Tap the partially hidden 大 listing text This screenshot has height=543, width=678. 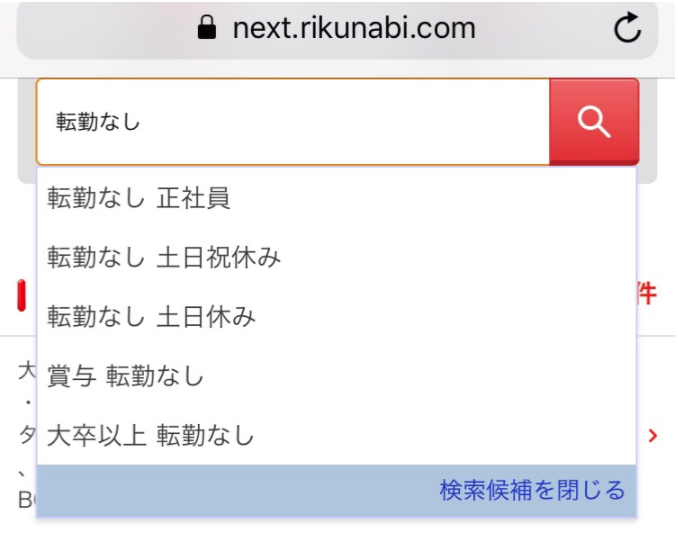27,371
